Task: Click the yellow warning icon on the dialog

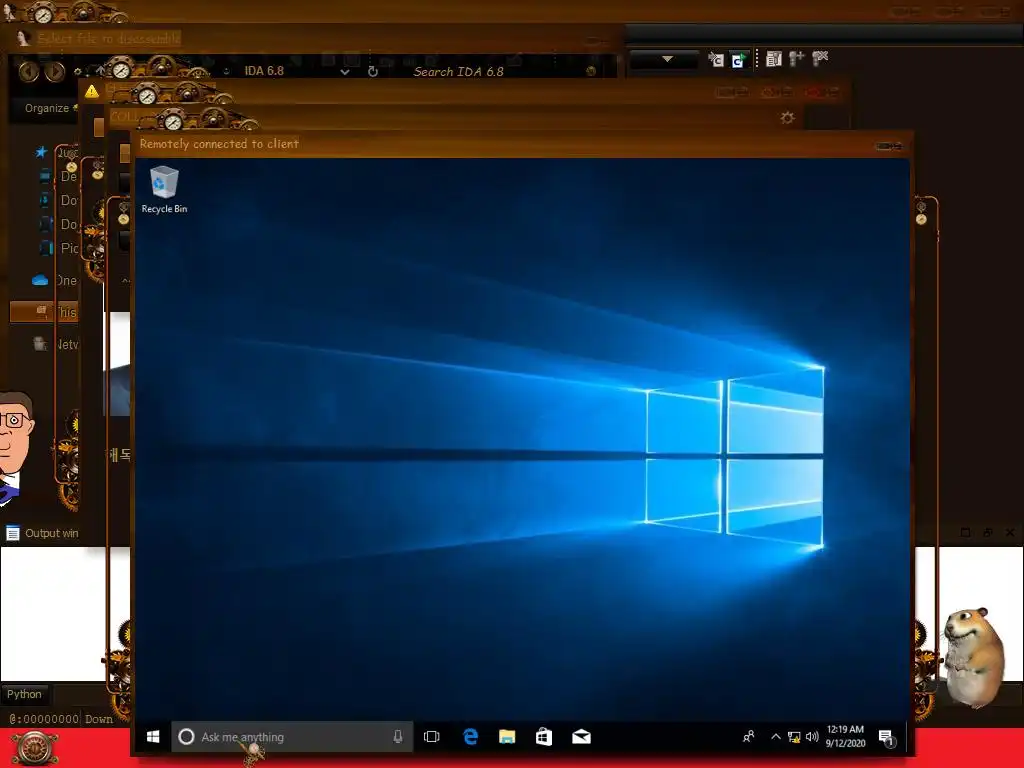Action: point(91,91)
